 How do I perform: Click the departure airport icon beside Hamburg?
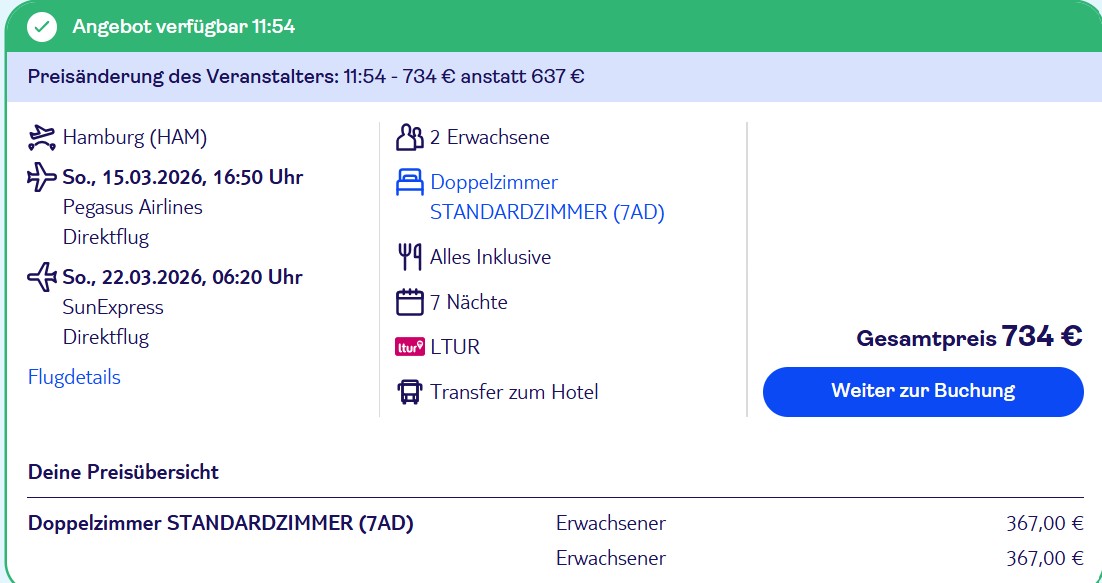pyautogui.click(x=42, y=137)
